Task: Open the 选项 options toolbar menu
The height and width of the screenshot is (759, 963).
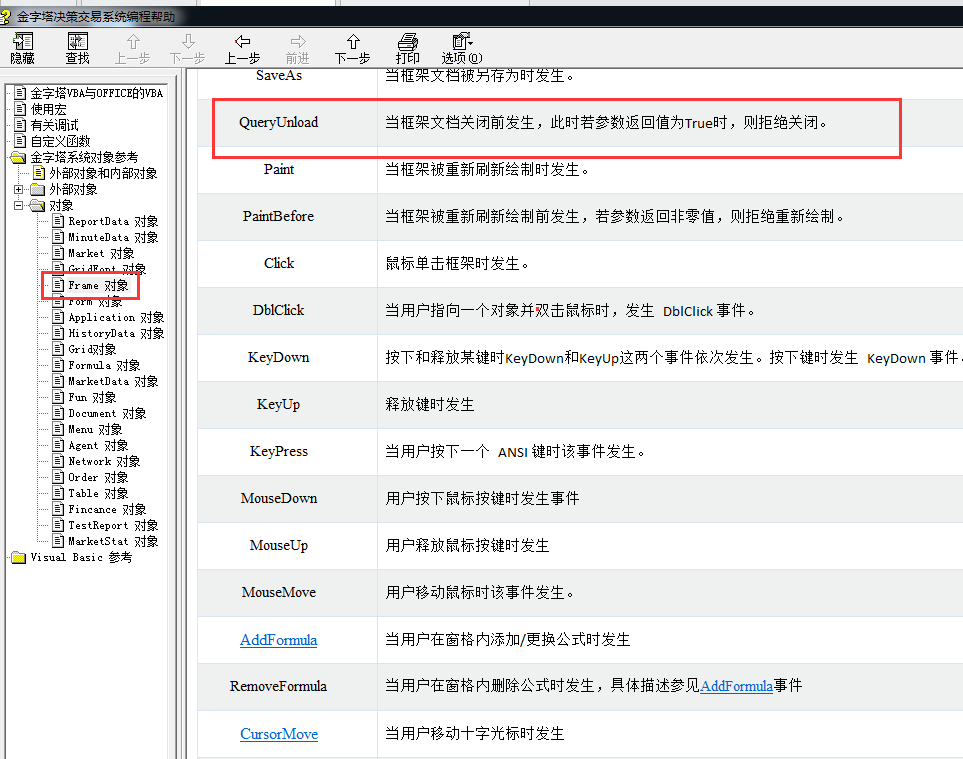Action: [x=461, y=41]
